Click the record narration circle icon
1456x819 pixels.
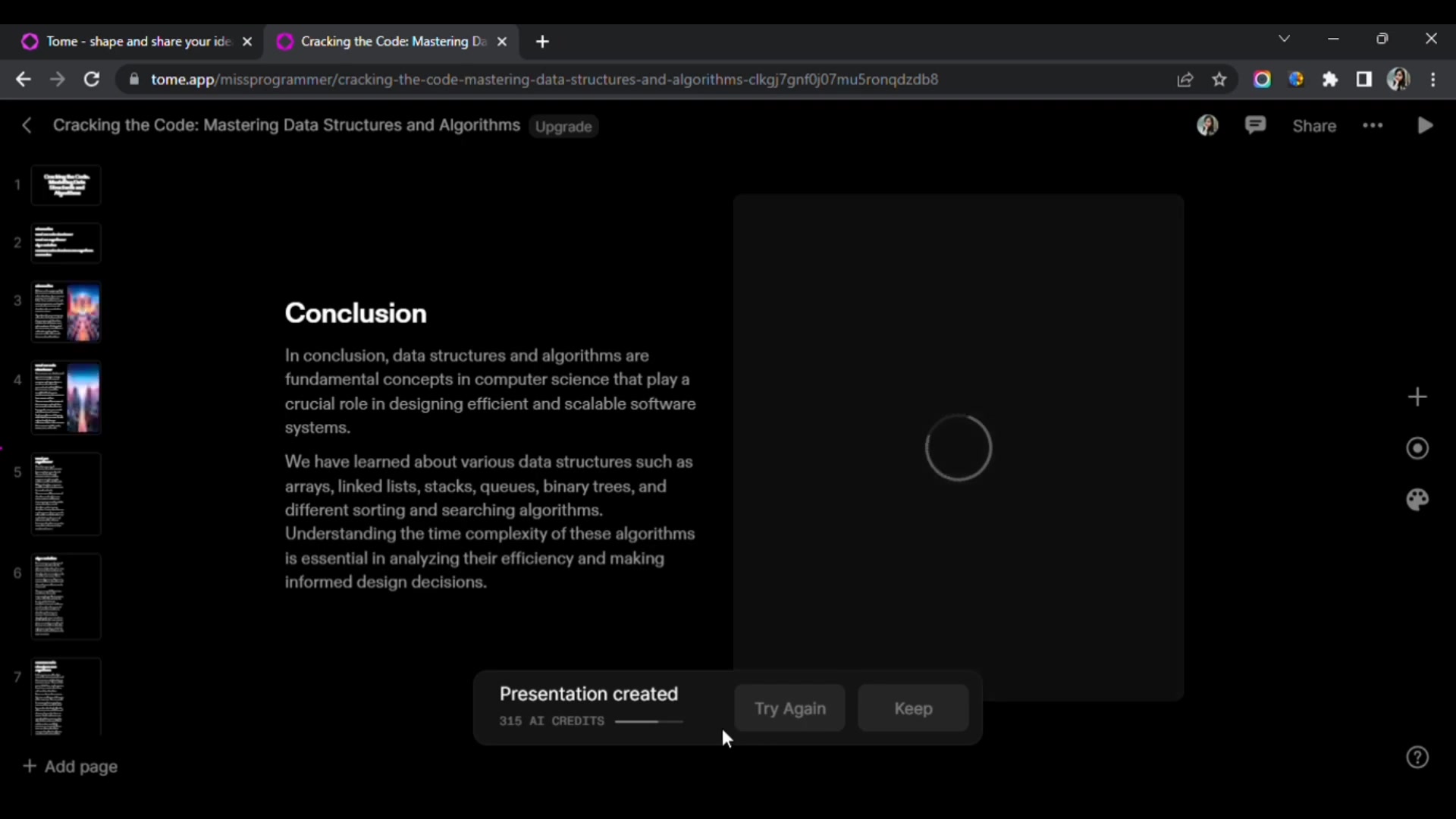pos(1417,448)
